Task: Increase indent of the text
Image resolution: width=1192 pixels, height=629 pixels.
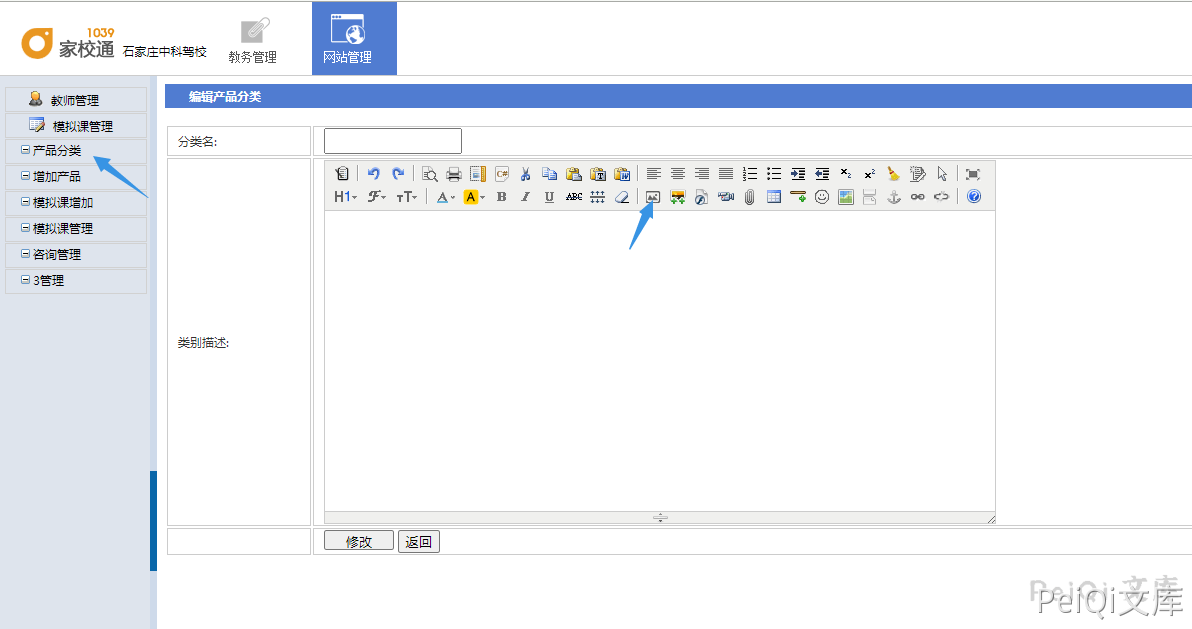Action: [798, 173]
